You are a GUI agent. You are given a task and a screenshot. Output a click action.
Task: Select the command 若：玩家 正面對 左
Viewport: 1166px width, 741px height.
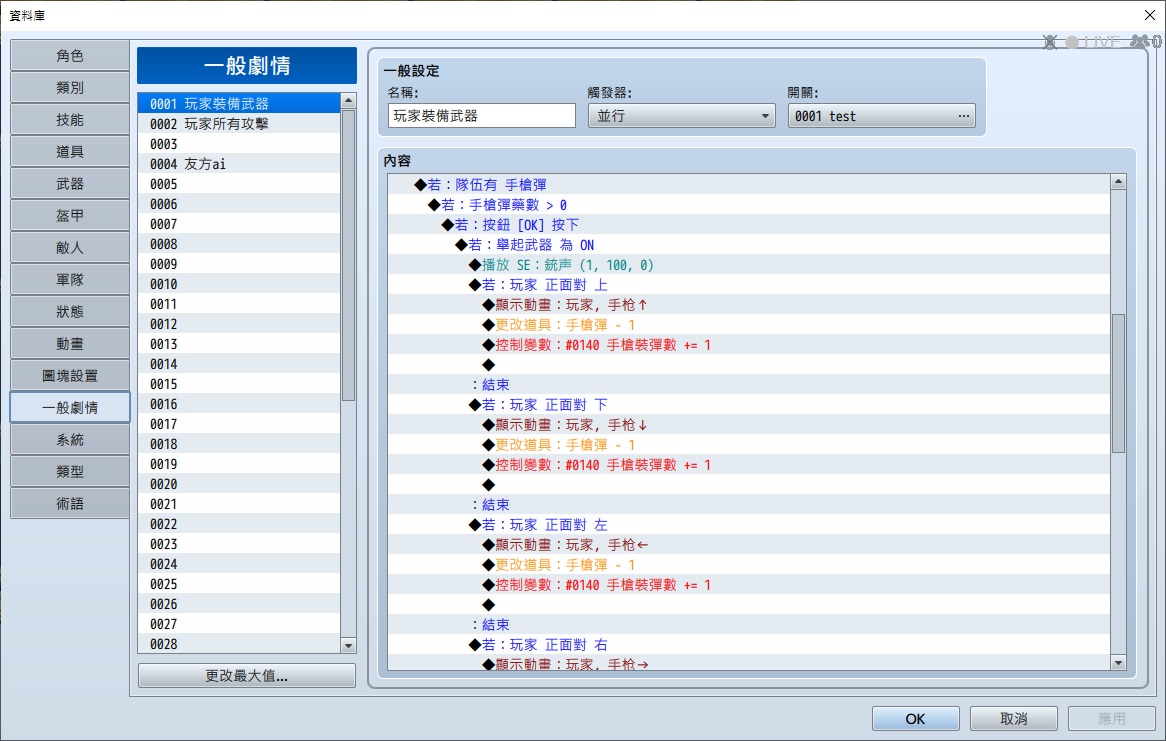pyautogui.click(x=749, y=525)
